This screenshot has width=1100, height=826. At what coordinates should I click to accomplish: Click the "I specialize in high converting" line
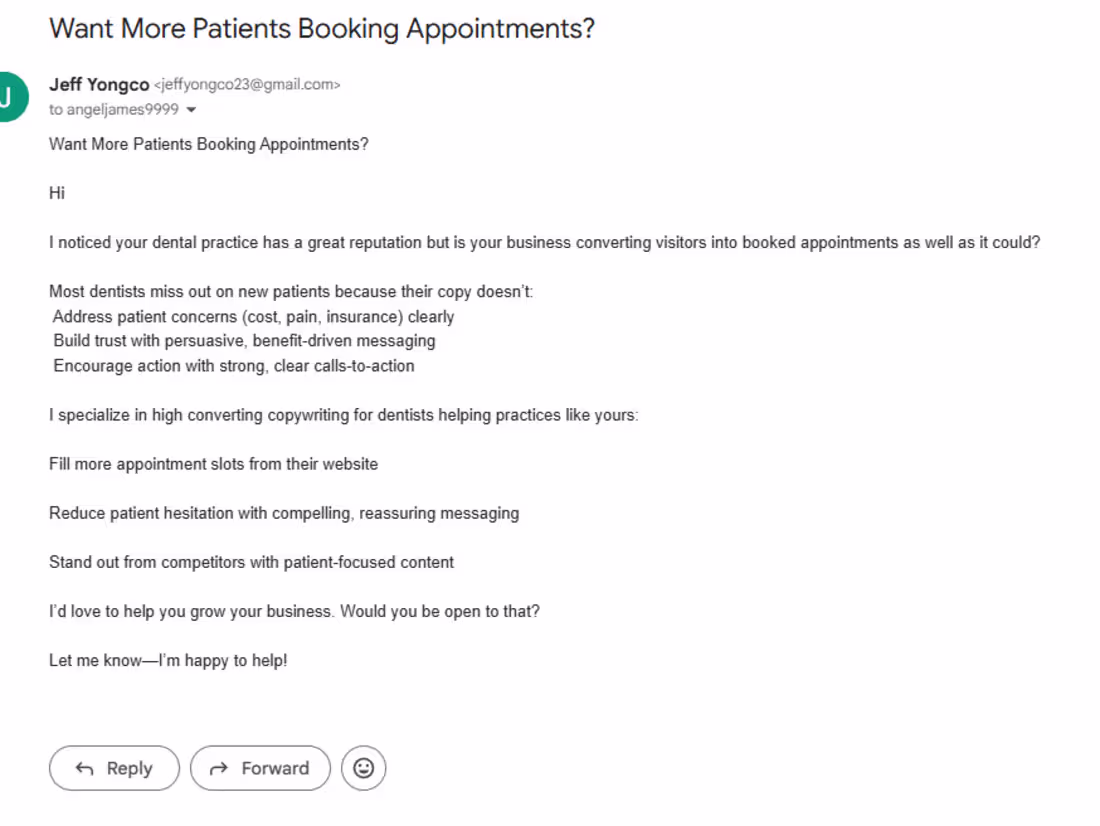[x=343, y=415]
